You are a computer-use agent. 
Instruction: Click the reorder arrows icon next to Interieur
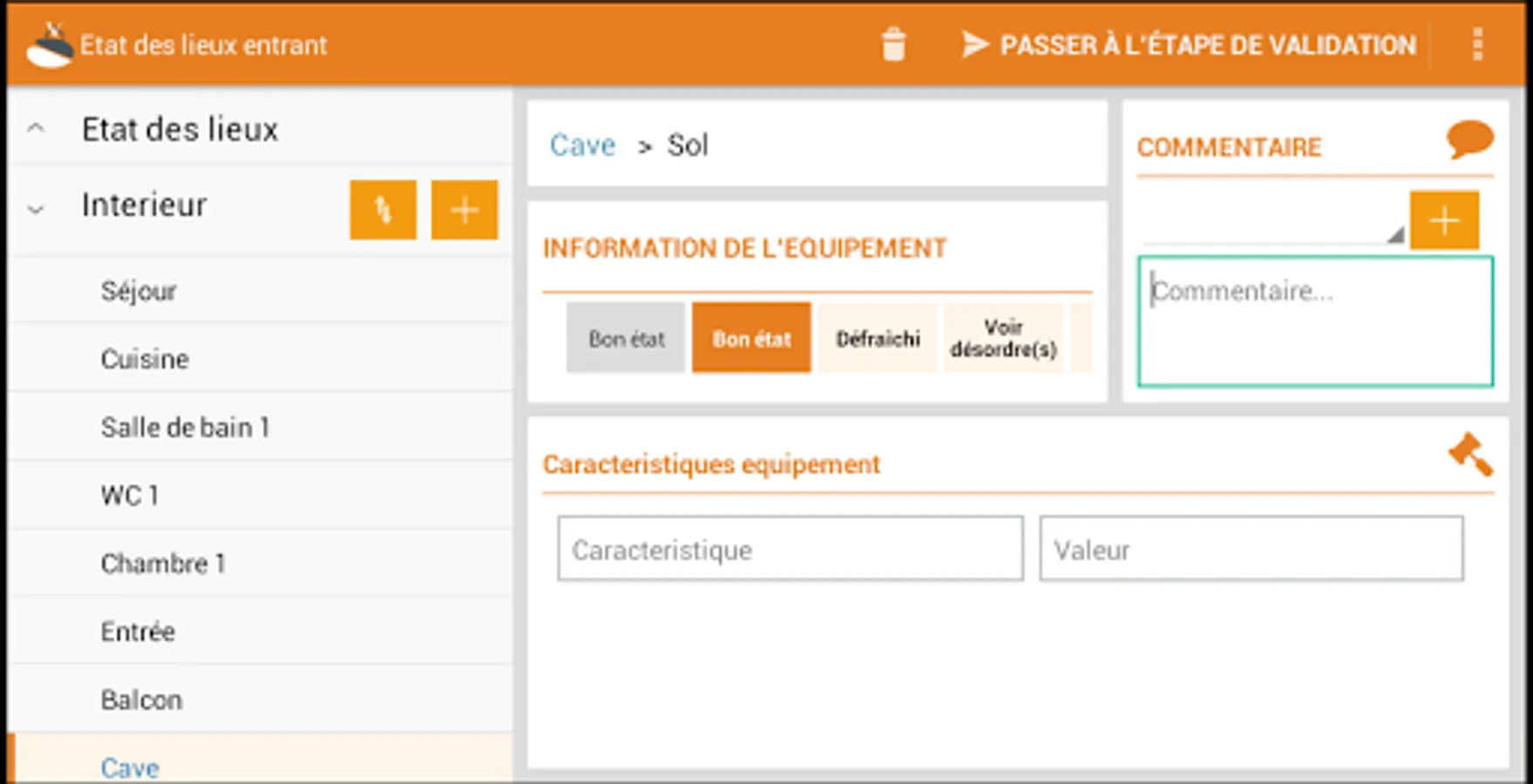pos(382,209)
